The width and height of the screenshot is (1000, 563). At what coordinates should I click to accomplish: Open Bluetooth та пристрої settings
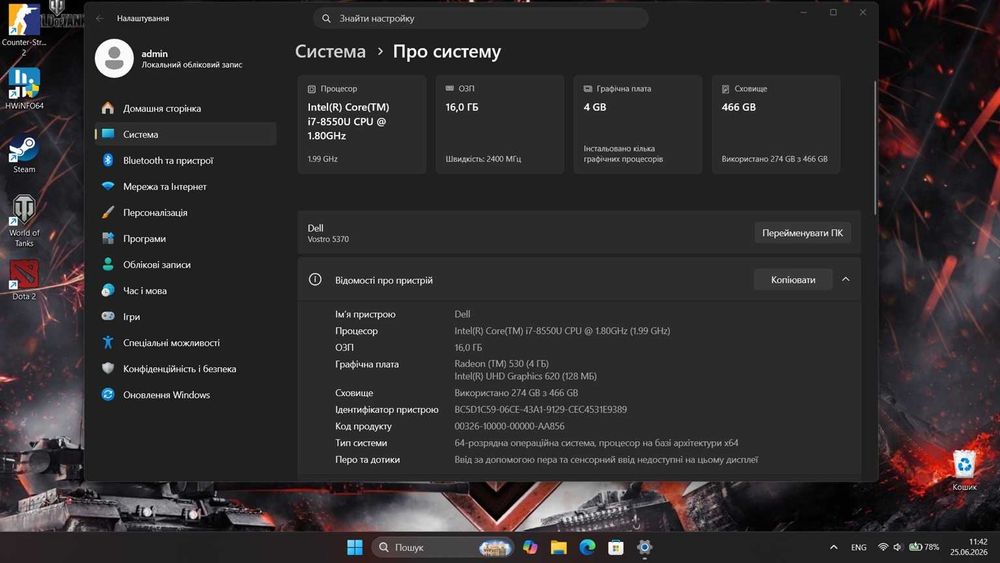(186, 160)
